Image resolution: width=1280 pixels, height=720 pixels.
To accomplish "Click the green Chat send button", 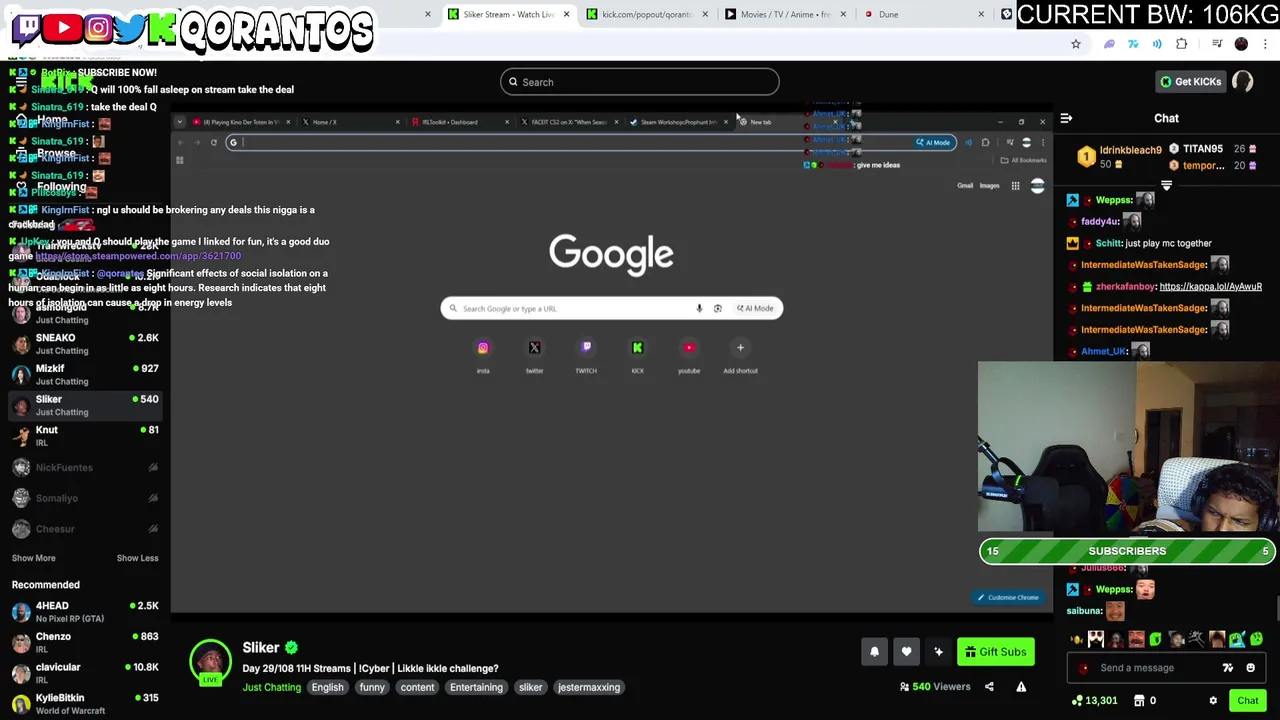I will [x=1247, y=701].
